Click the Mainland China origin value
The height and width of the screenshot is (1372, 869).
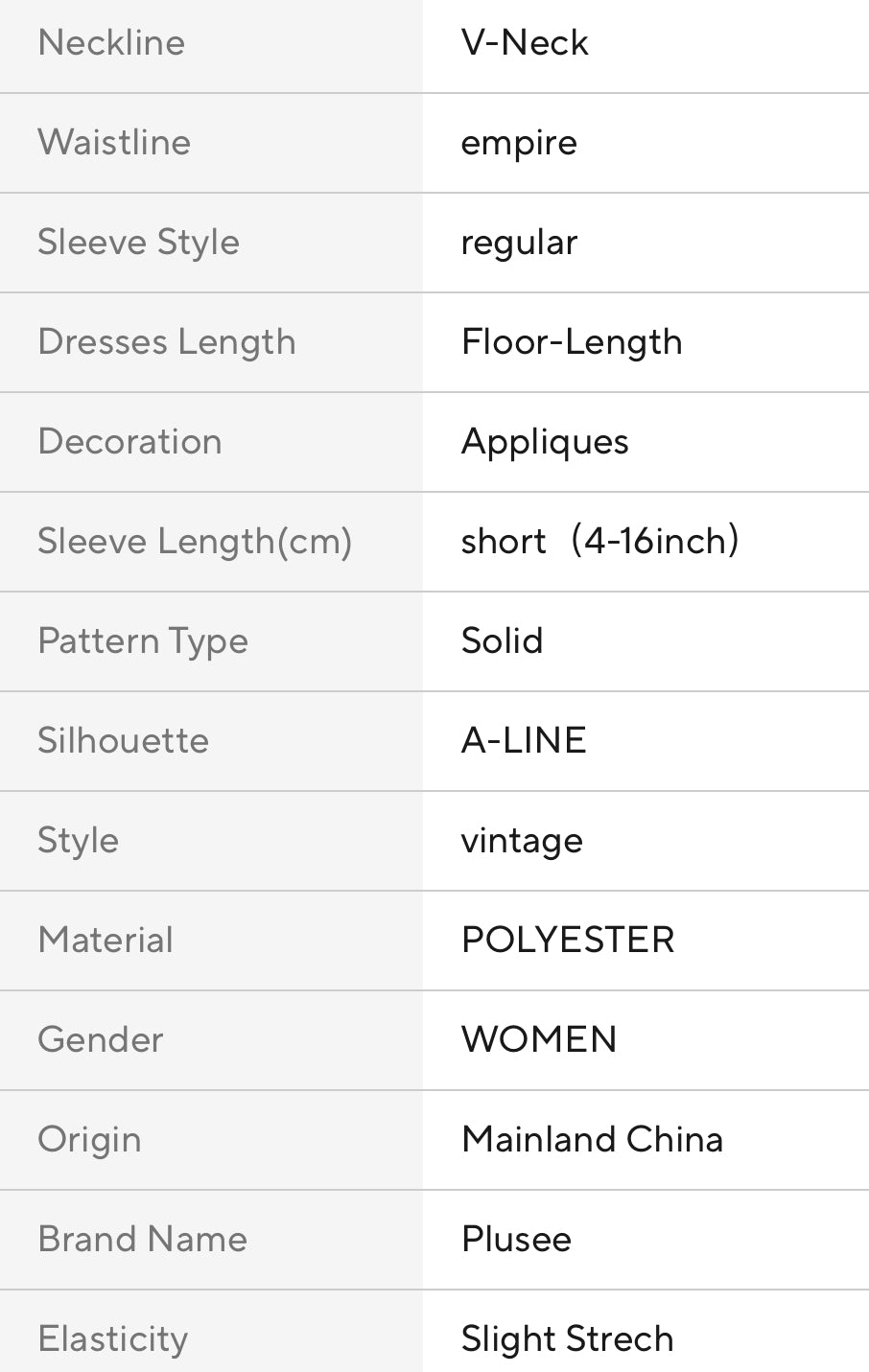pyautogui.click(x=592, y=1140)
